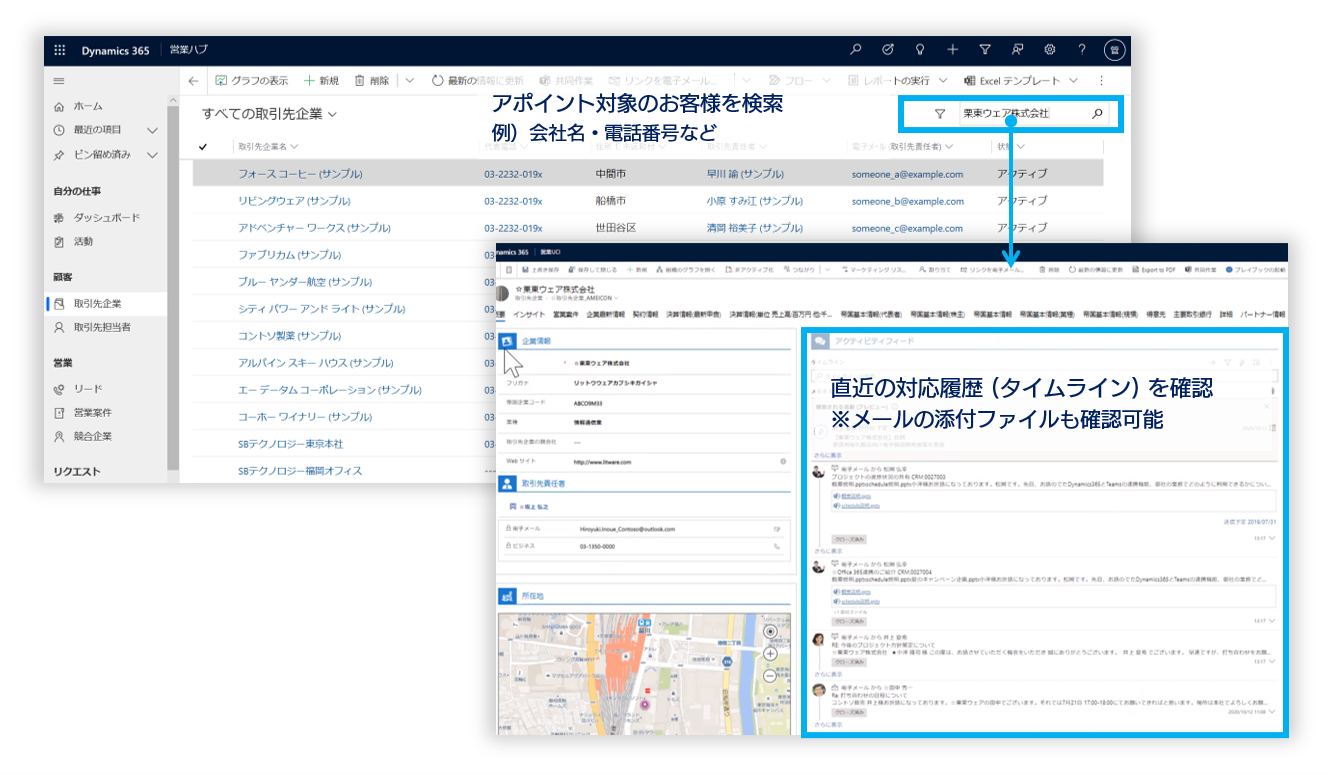
Task: Click 最新の情報に更新 refresh in list toolbar
Action: (x=478, y=81)
